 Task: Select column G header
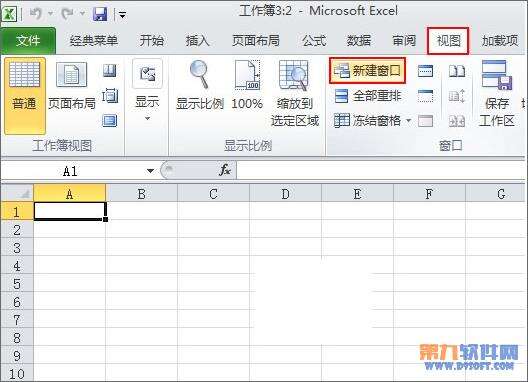click(x=496, y=194)
